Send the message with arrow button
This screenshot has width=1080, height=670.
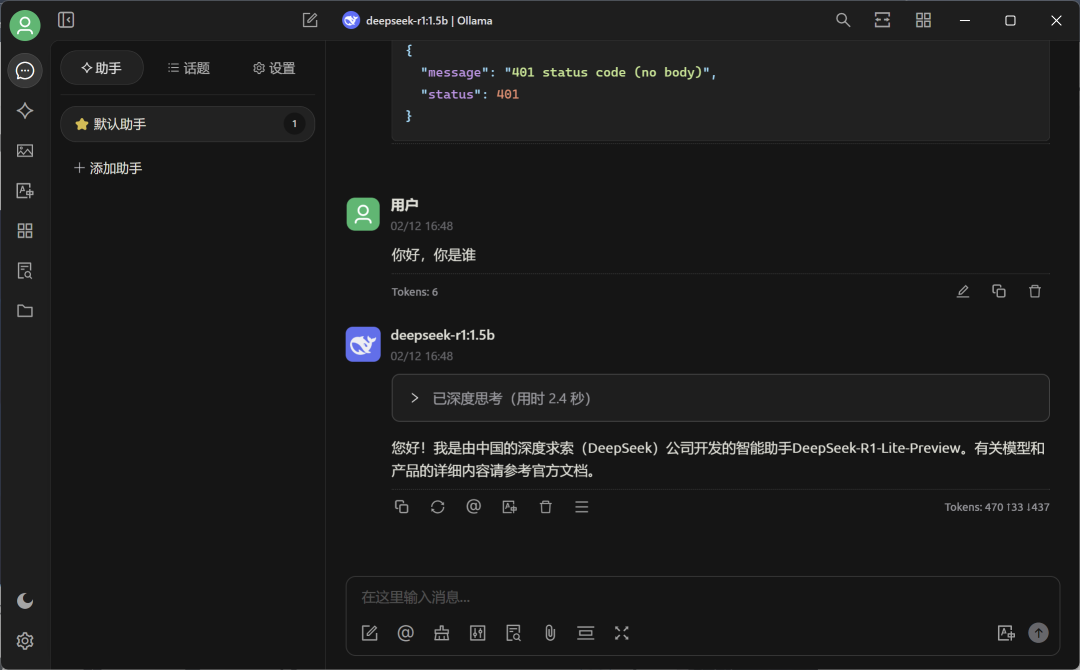(1038, 633)
